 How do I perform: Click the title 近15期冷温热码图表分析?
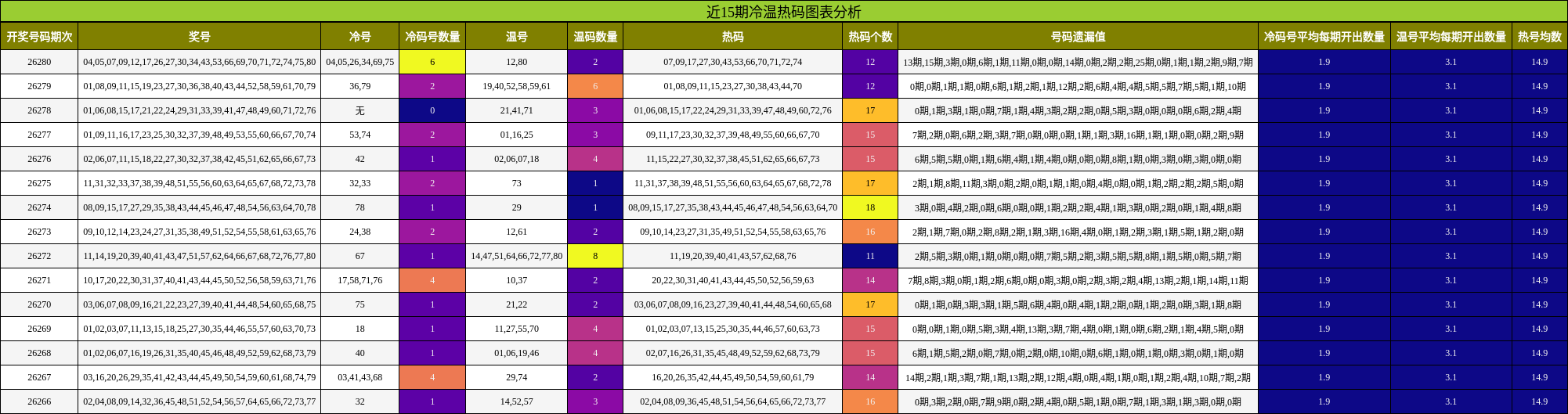tap(783, 12)
